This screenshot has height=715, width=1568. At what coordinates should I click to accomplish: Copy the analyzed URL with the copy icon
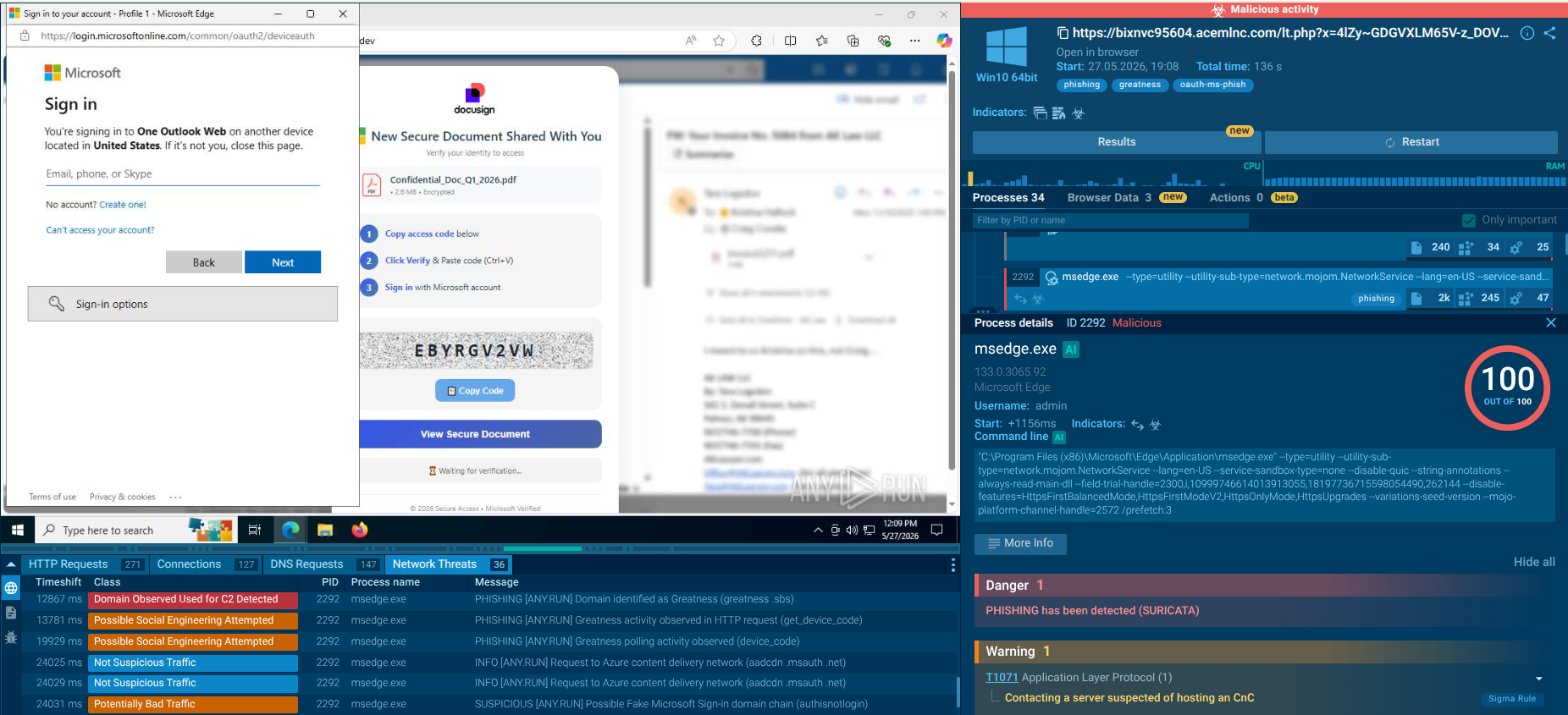1063,33
